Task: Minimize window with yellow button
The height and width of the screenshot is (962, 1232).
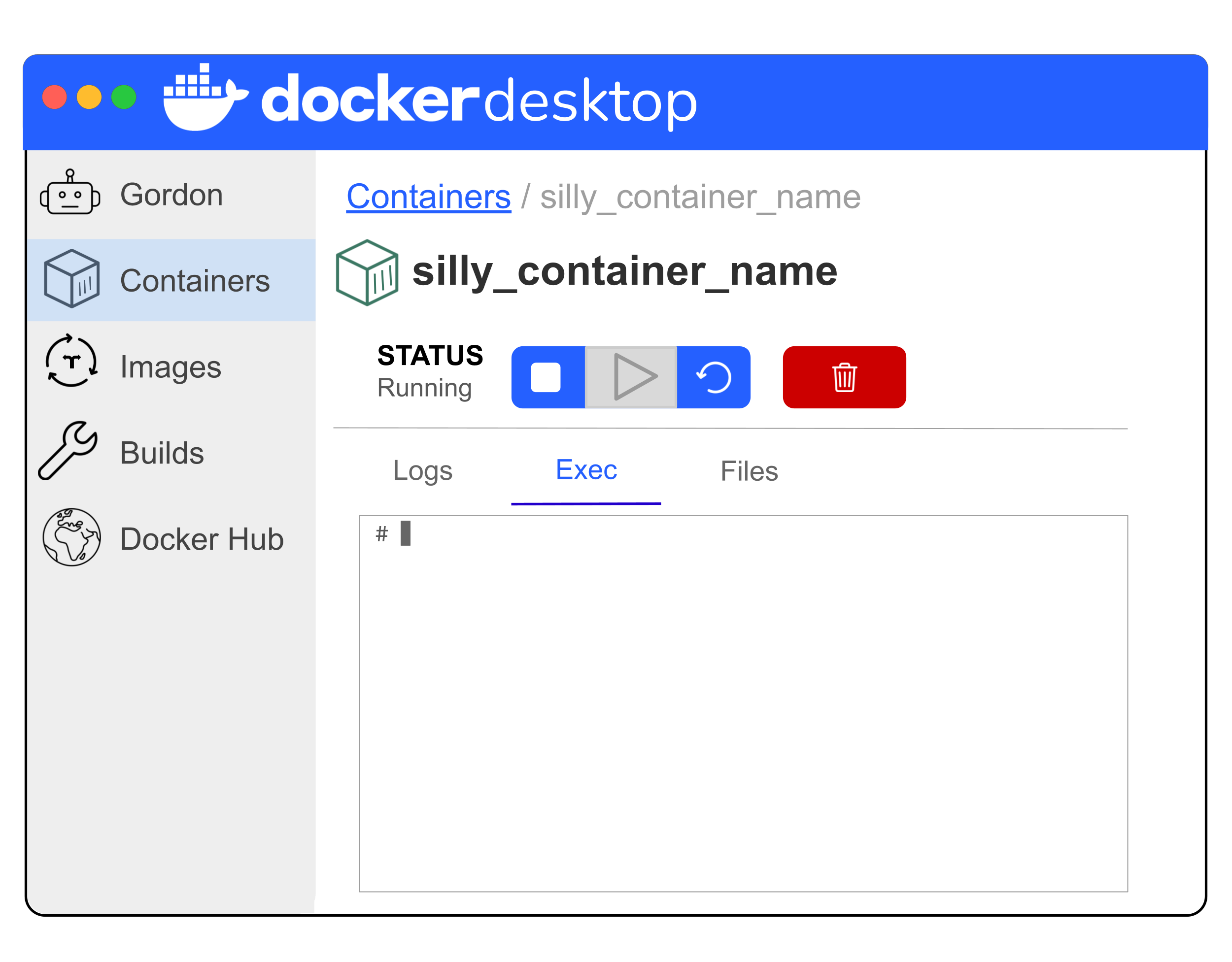Action: 89,97
